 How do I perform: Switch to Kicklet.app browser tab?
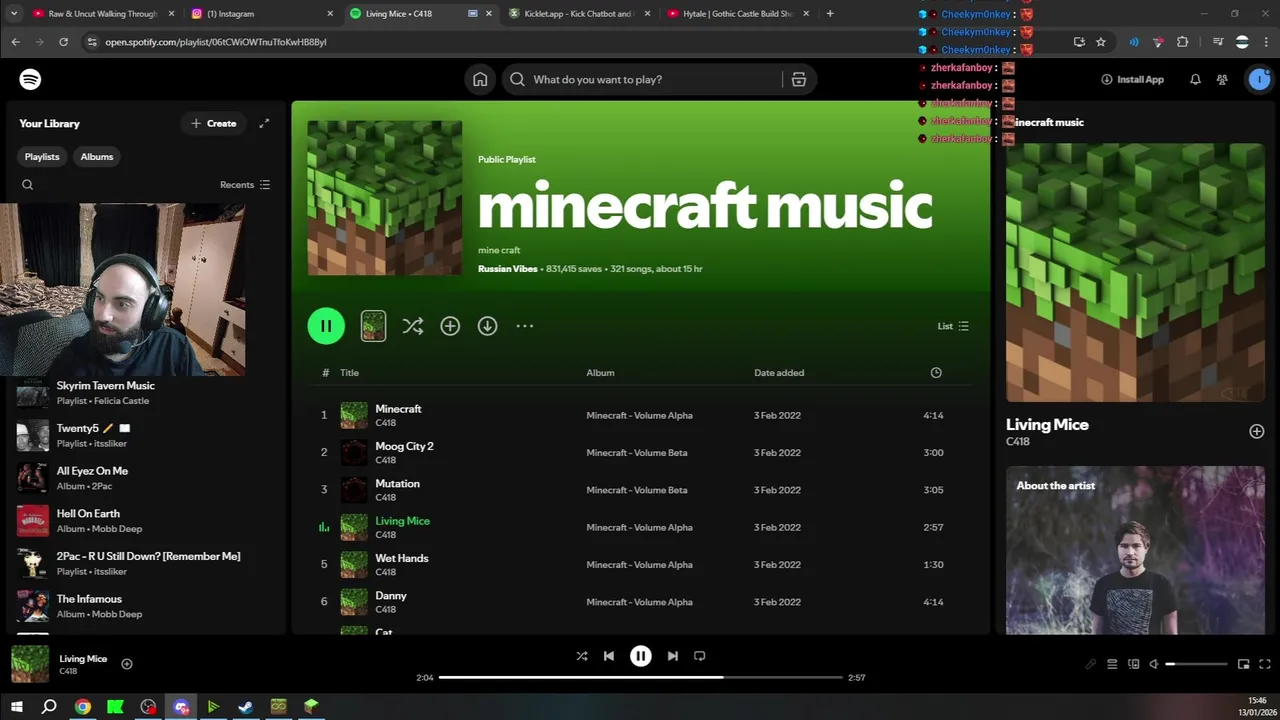(579, 14)
